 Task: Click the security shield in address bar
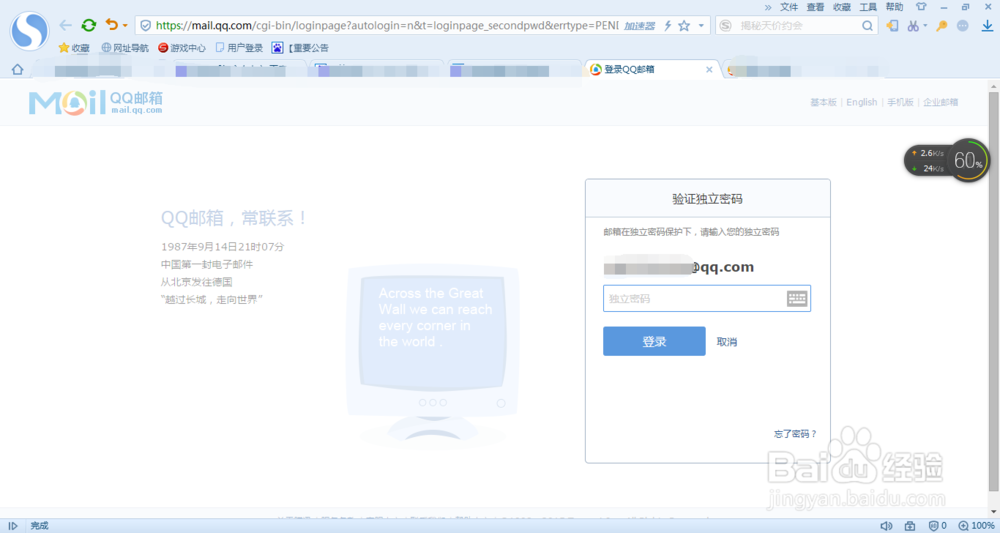[145, 26]
